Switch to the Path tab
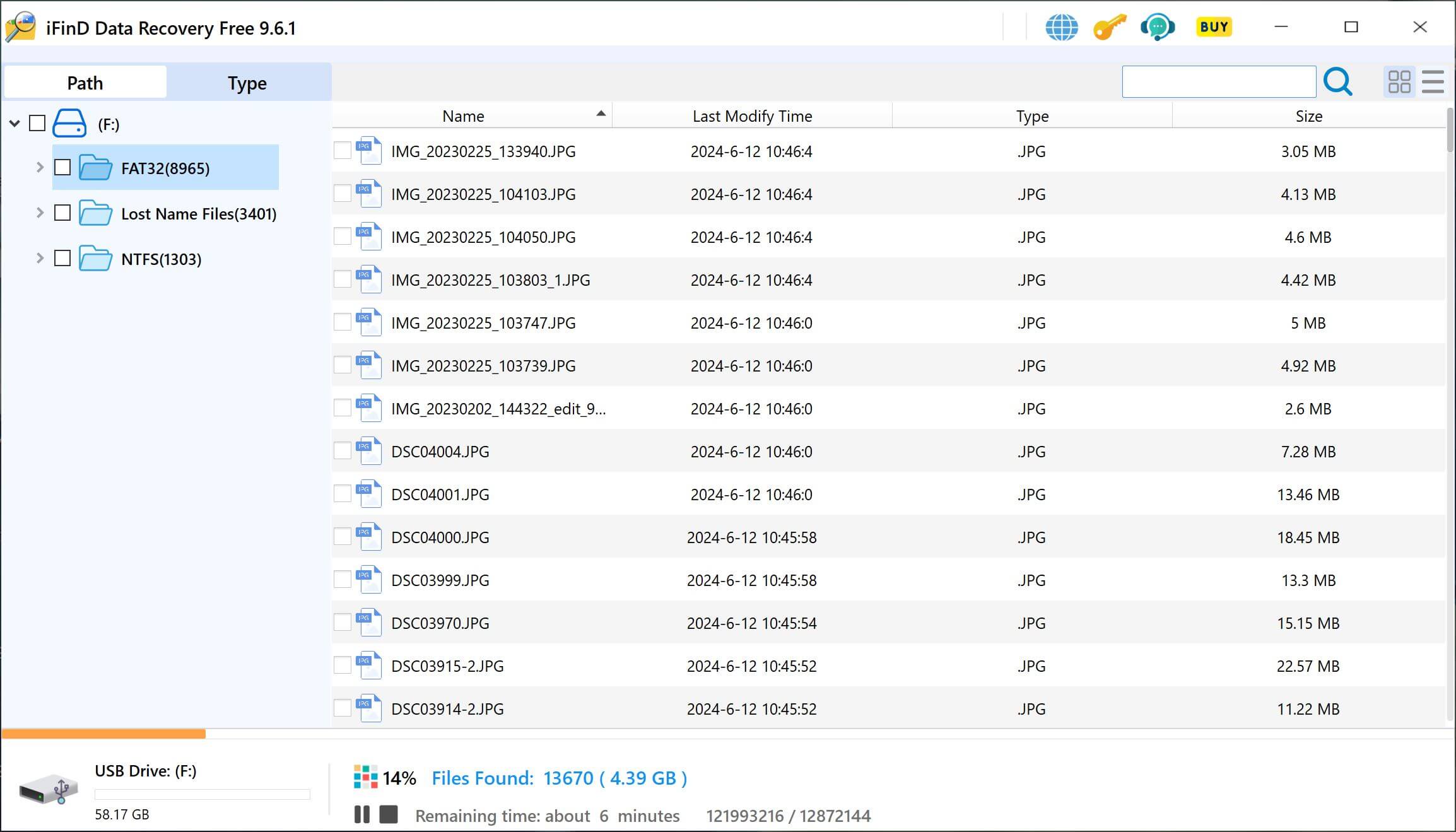 coord(85,83)
